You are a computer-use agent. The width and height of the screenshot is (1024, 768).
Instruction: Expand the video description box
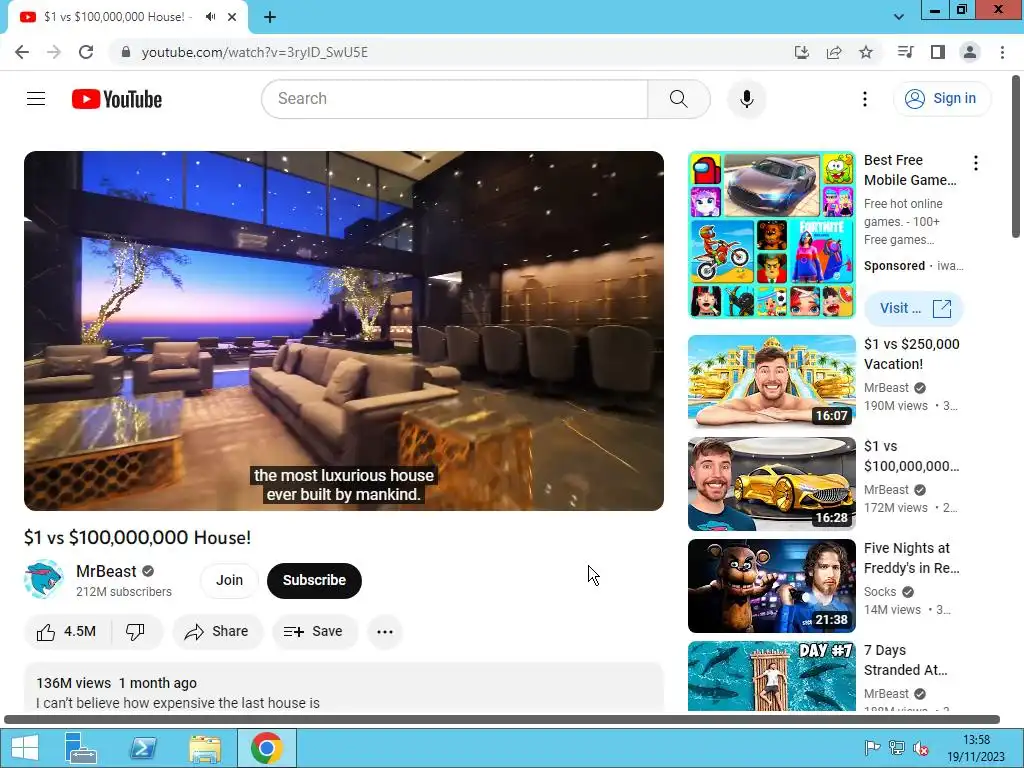(344, 688)
